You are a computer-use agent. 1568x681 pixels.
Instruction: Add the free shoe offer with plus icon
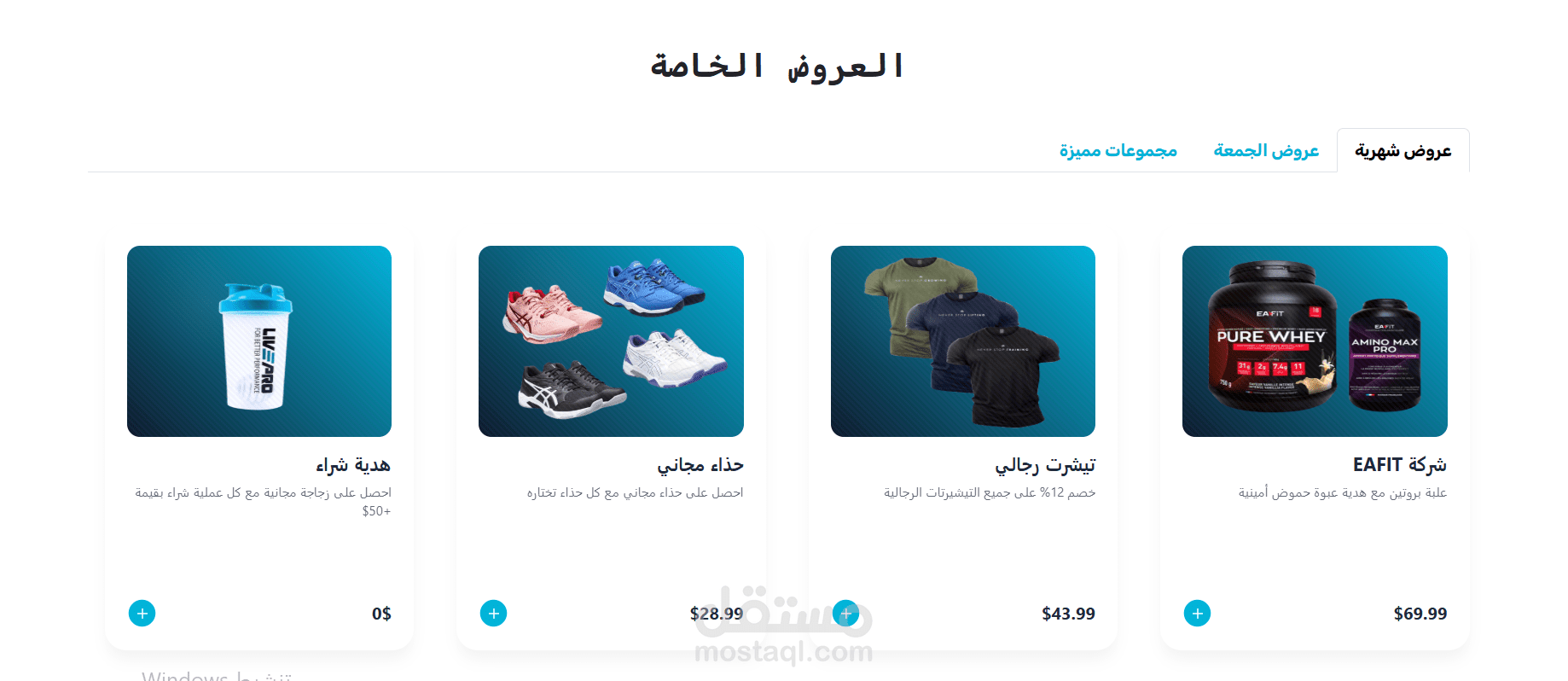click(x=493, y=613)
